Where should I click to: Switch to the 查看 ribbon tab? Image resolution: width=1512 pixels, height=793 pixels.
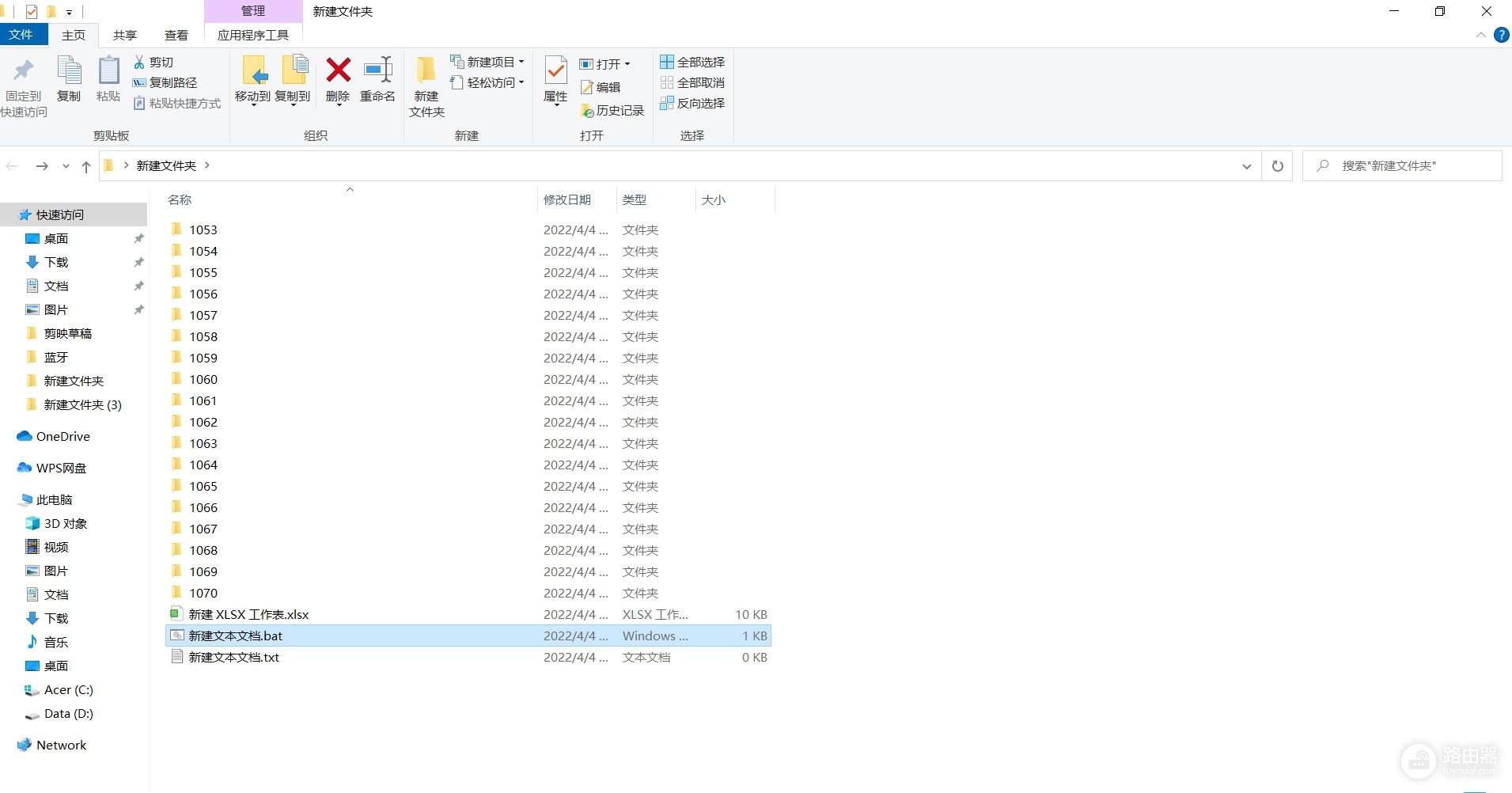pos(176,35)
